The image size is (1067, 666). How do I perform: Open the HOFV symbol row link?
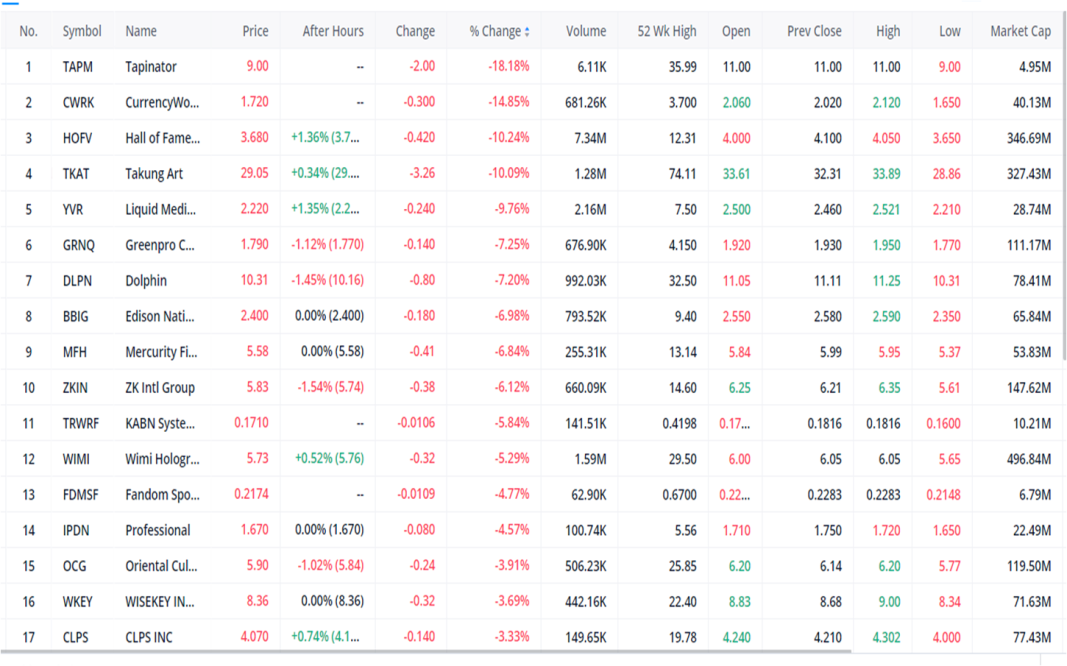coord(77,138)
